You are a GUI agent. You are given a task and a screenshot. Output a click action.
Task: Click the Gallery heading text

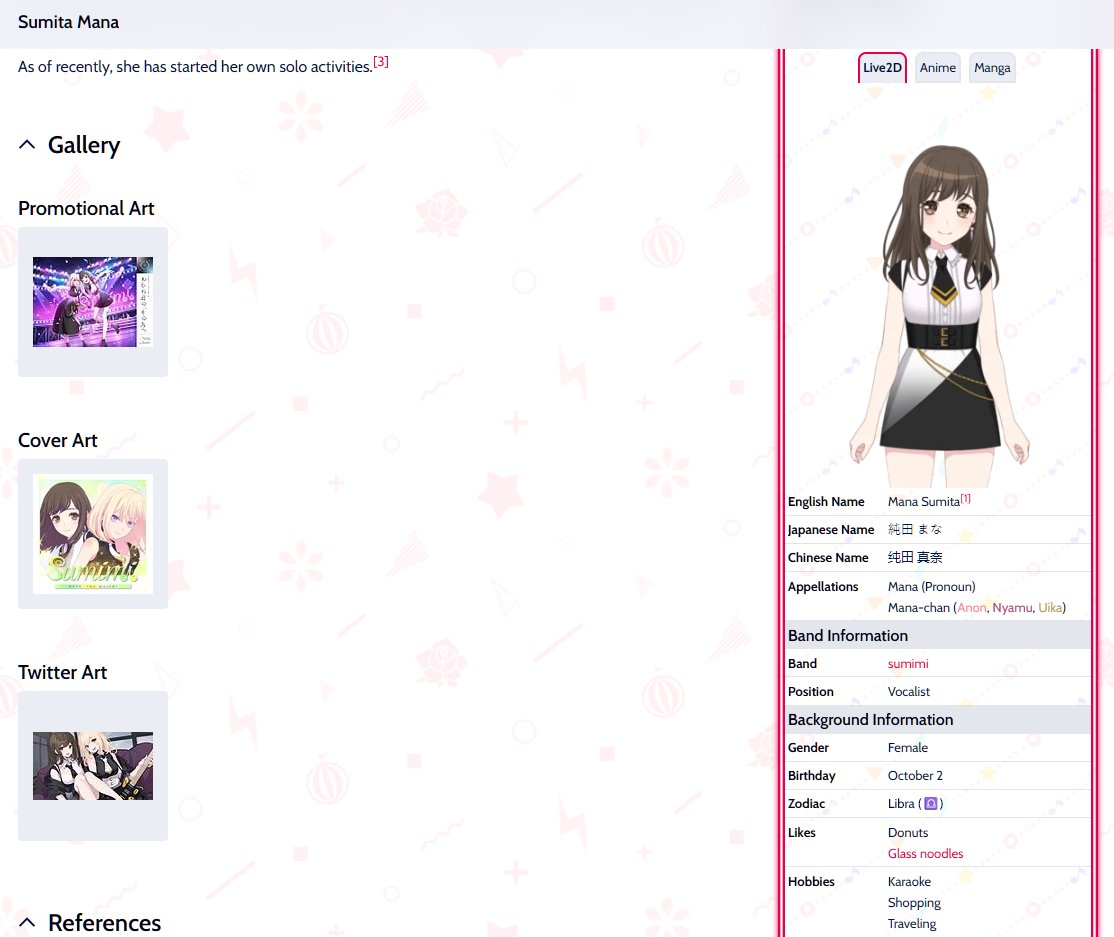pos(84,145)
